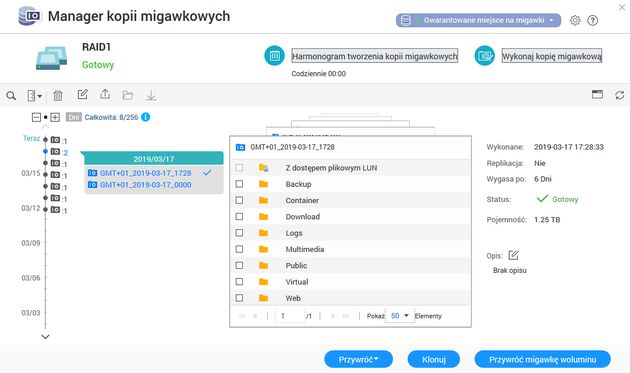
Task: Check the Download folder checkbox
Action: (239, 216)
